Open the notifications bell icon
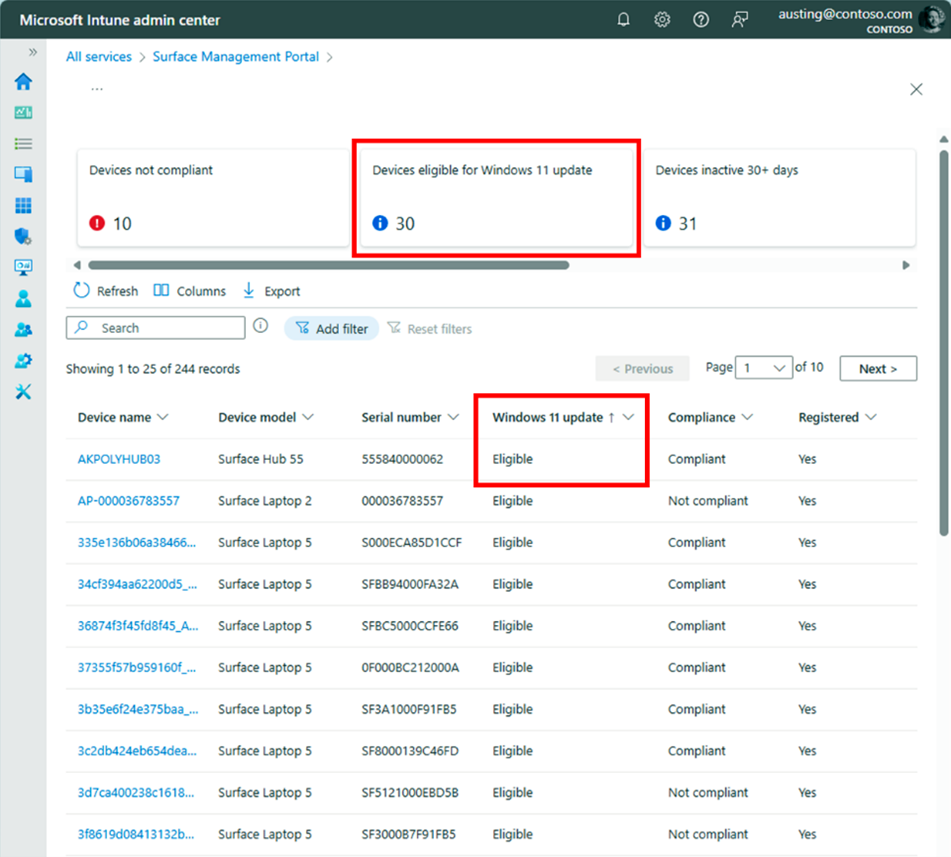951x857 pixels. (624, 20)
